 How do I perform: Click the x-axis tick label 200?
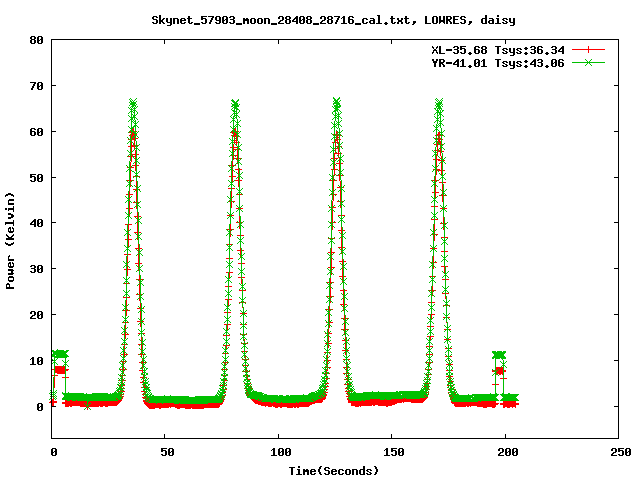(x=507, y=452)
